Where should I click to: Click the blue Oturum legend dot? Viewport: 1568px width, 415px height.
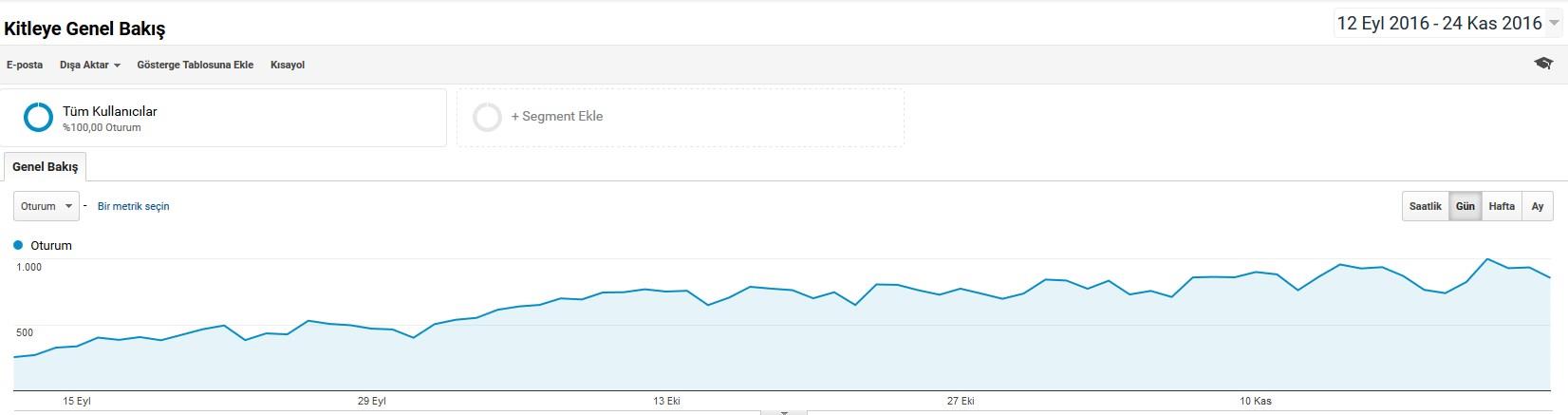(18, 245)
